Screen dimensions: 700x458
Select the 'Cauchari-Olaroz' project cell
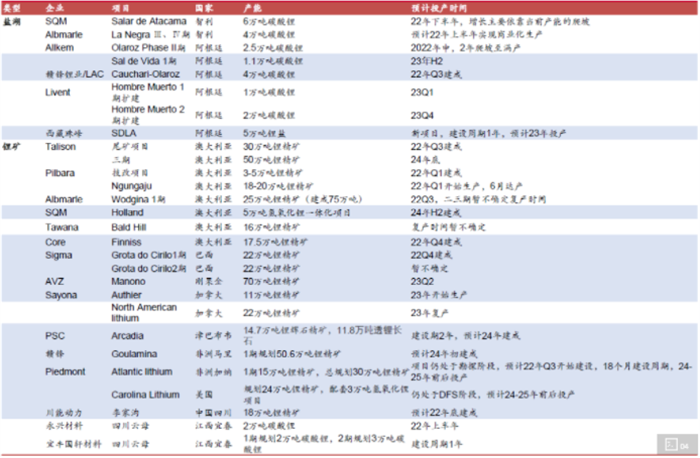pyautogui.click(x=146, y=74)
